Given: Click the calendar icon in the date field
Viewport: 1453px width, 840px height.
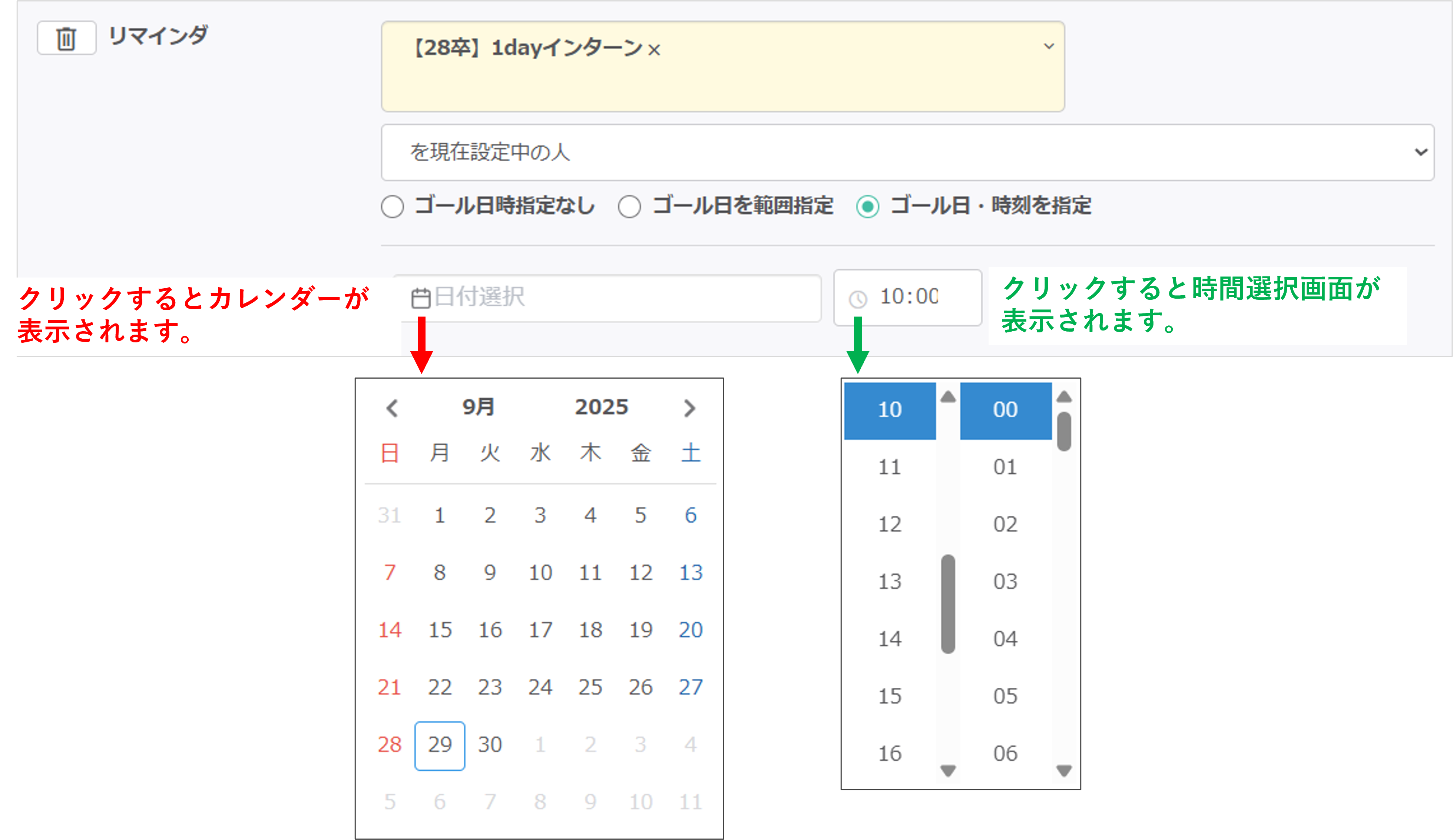Looking at the screenshot, I should point(421,298).
